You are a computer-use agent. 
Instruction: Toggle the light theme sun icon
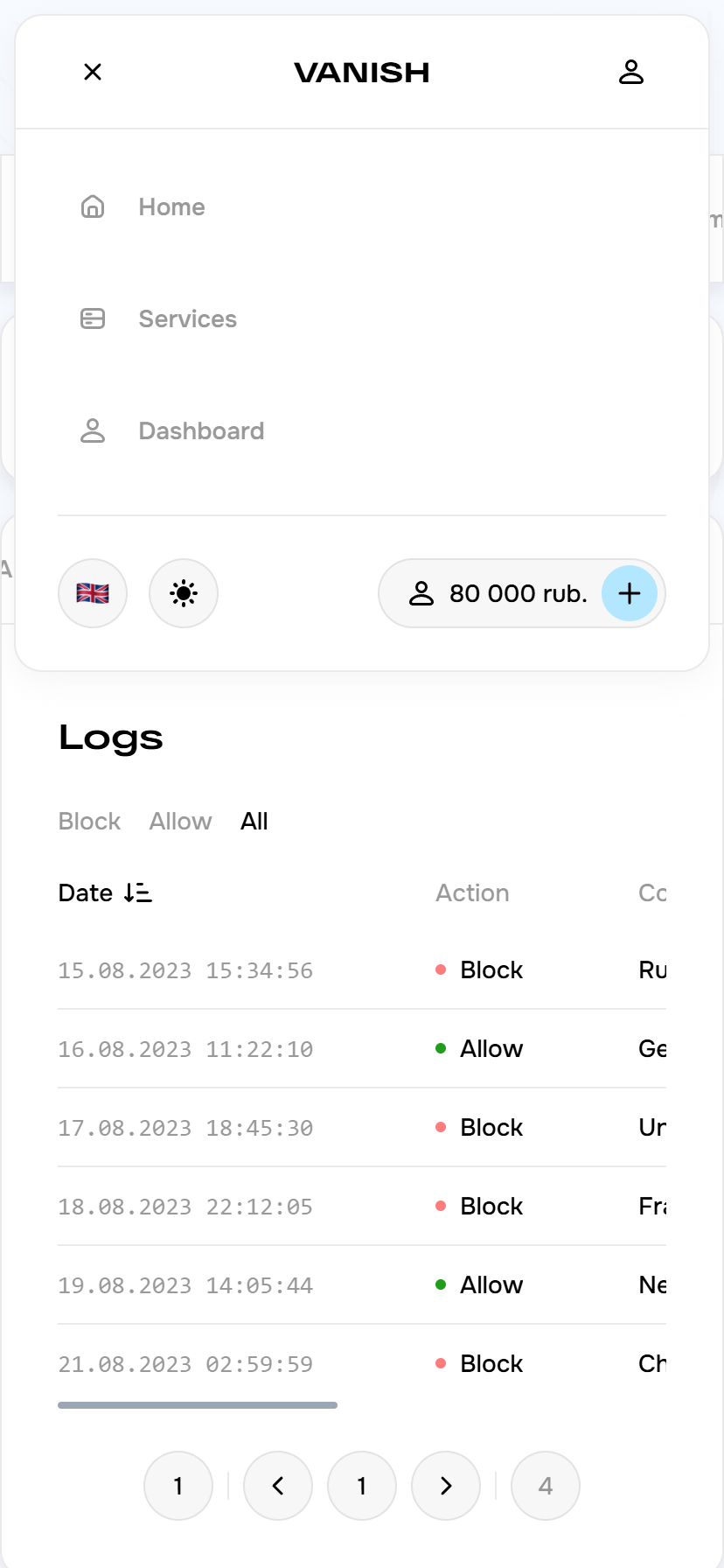point(183,593)
